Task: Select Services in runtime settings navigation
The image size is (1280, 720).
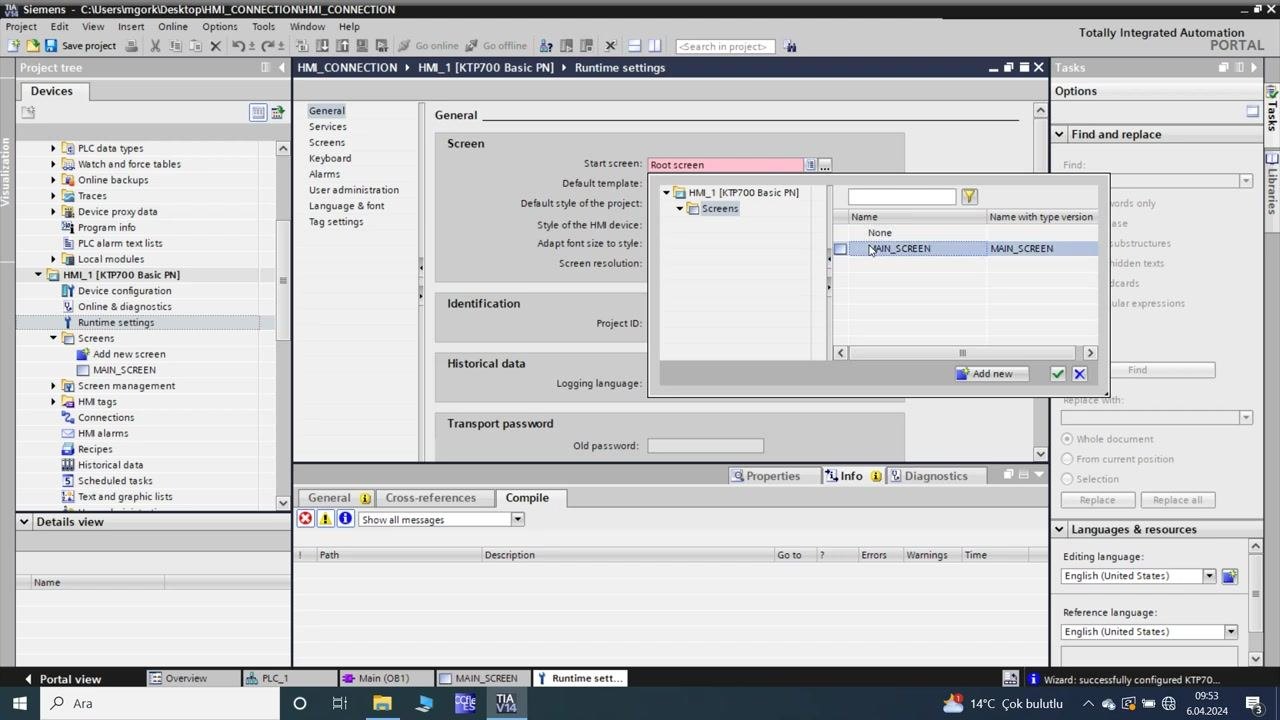Action: (327, 126)
